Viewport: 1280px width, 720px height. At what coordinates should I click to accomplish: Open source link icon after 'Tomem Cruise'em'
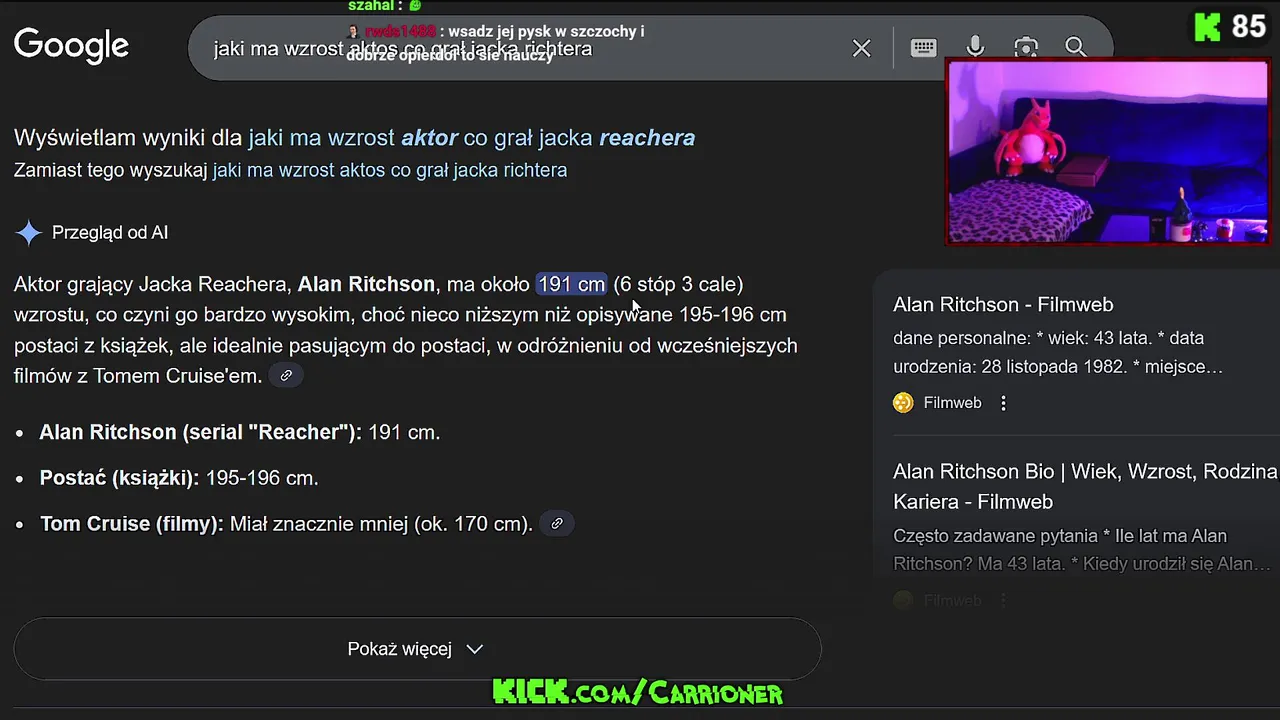pos(286,376)
